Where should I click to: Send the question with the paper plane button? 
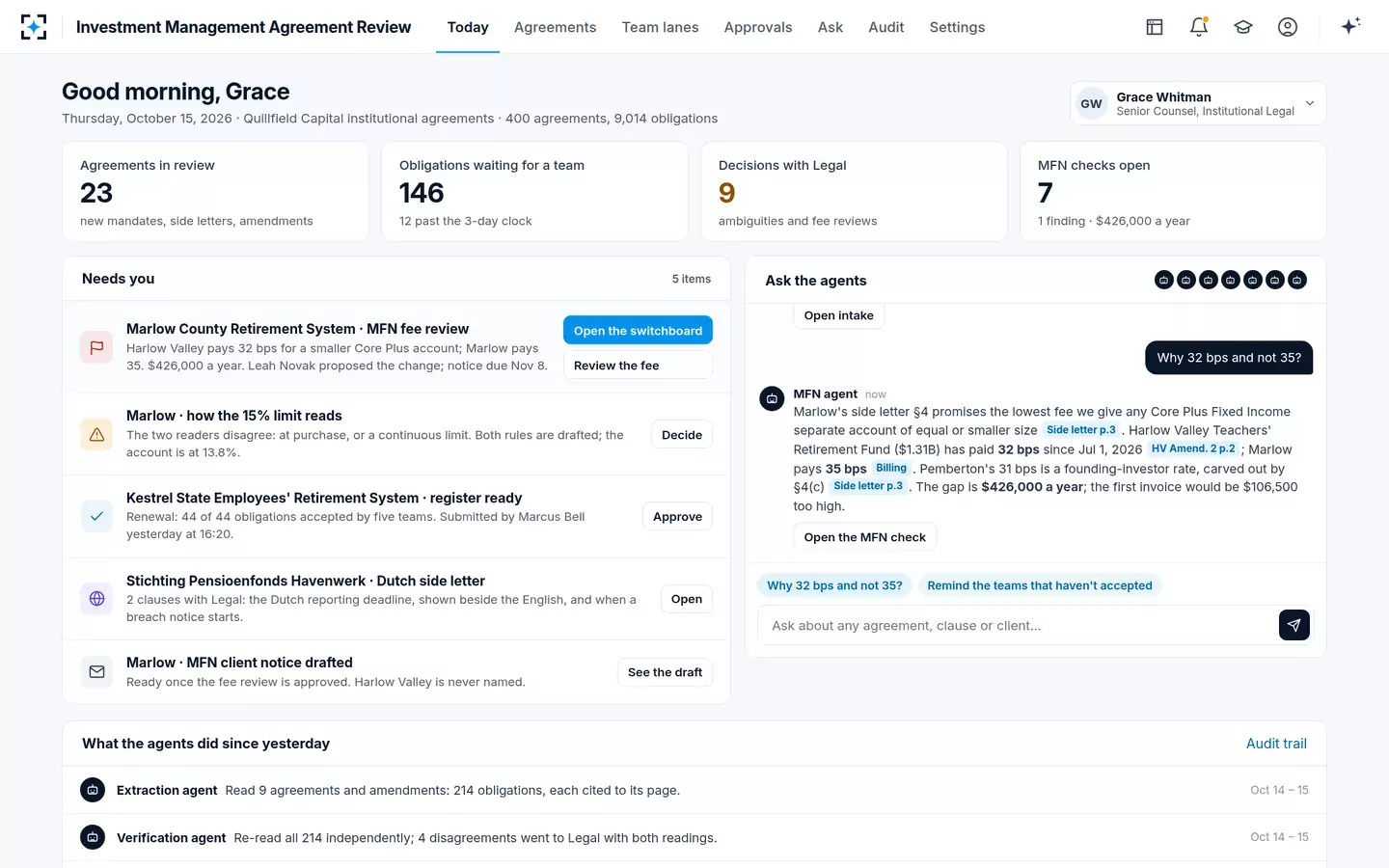tap(1294, 625)
